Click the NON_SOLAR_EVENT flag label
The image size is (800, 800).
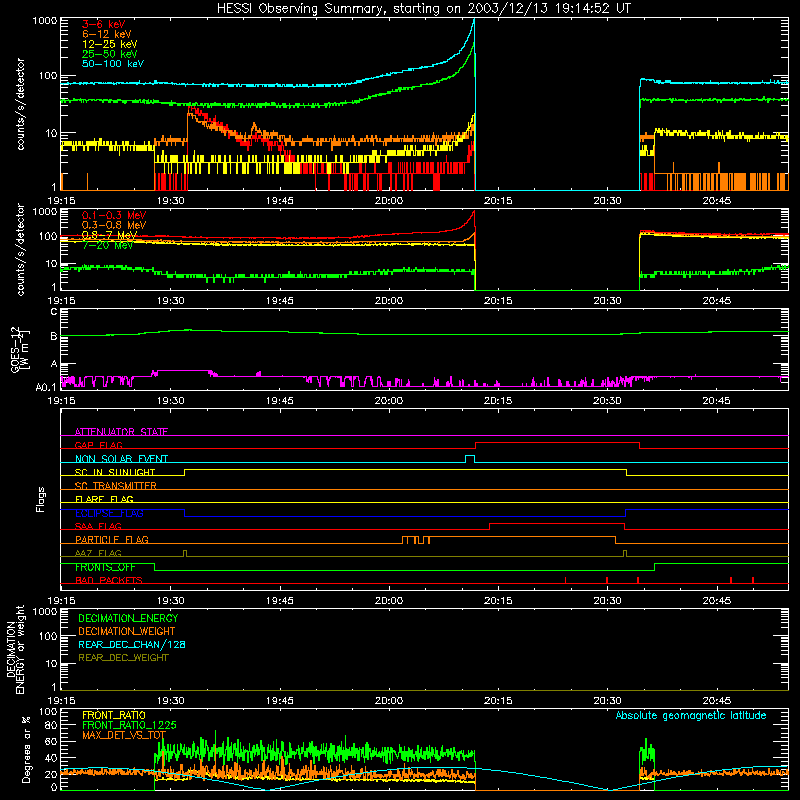(x=121, y=459)
